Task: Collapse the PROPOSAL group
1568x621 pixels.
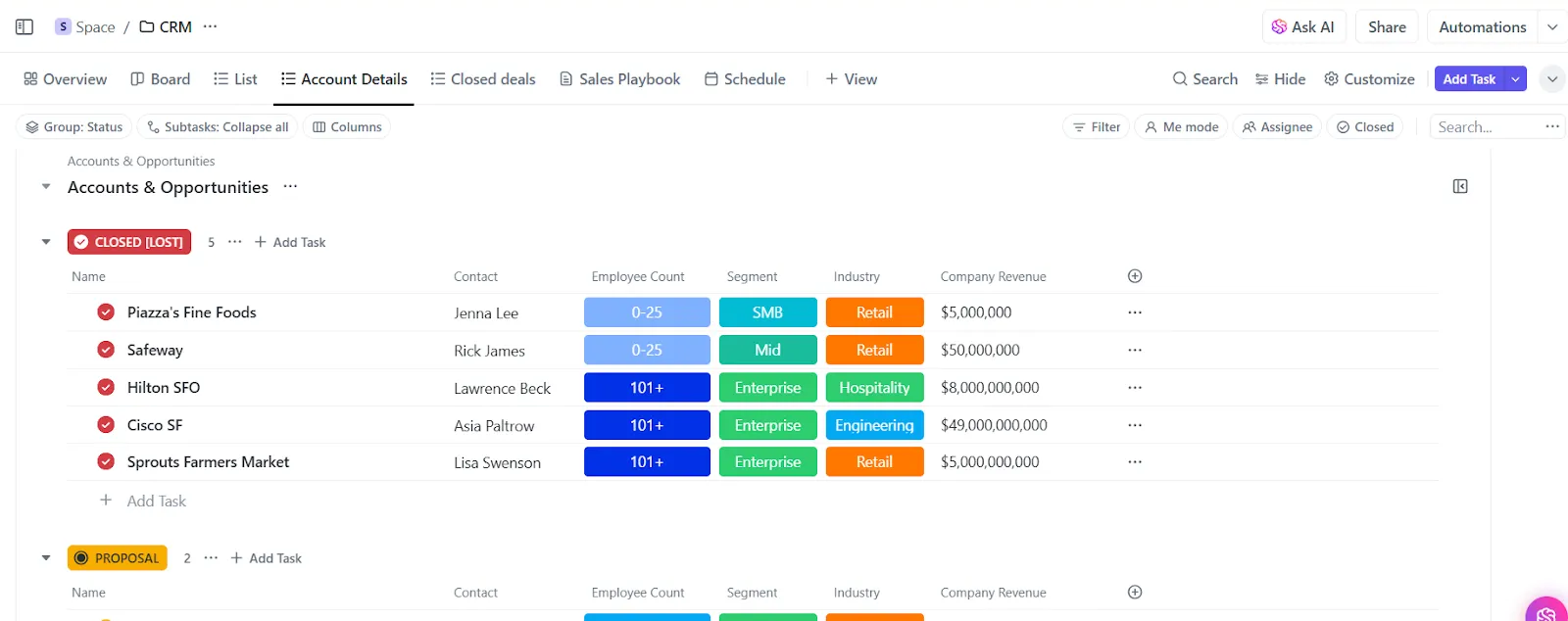Action: click(x=46, y=558)
